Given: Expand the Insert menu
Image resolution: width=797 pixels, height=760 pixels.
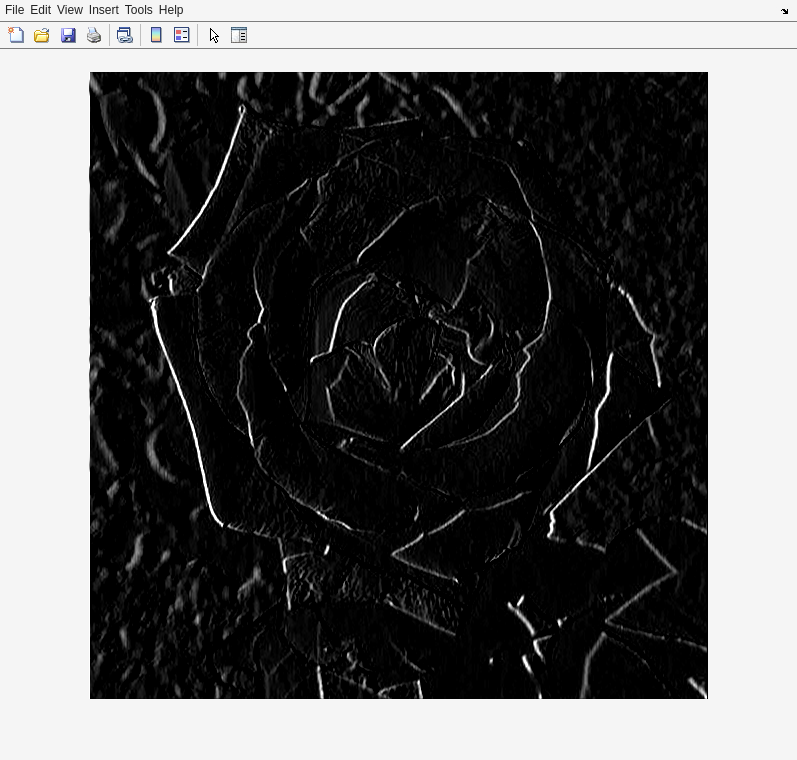Looking at the screenshot, I should [103, 10].
